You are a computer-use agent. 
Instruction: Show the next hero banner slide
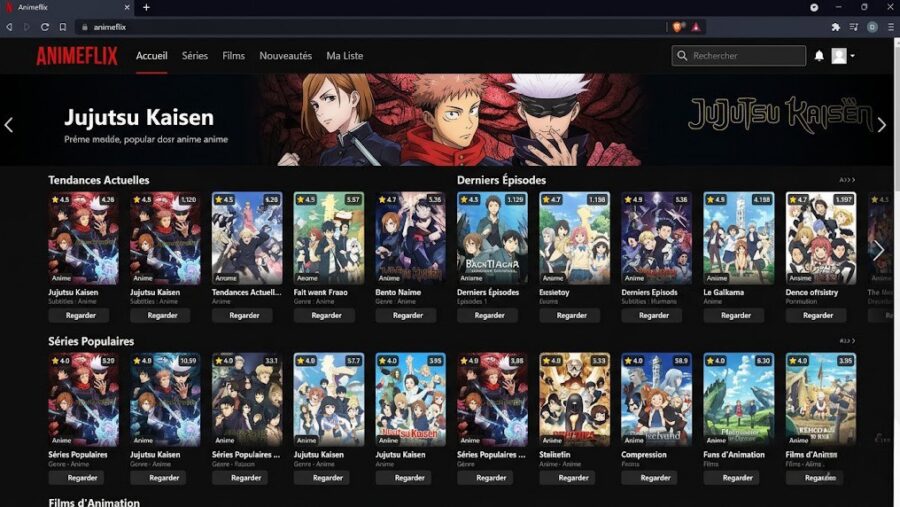882,125
